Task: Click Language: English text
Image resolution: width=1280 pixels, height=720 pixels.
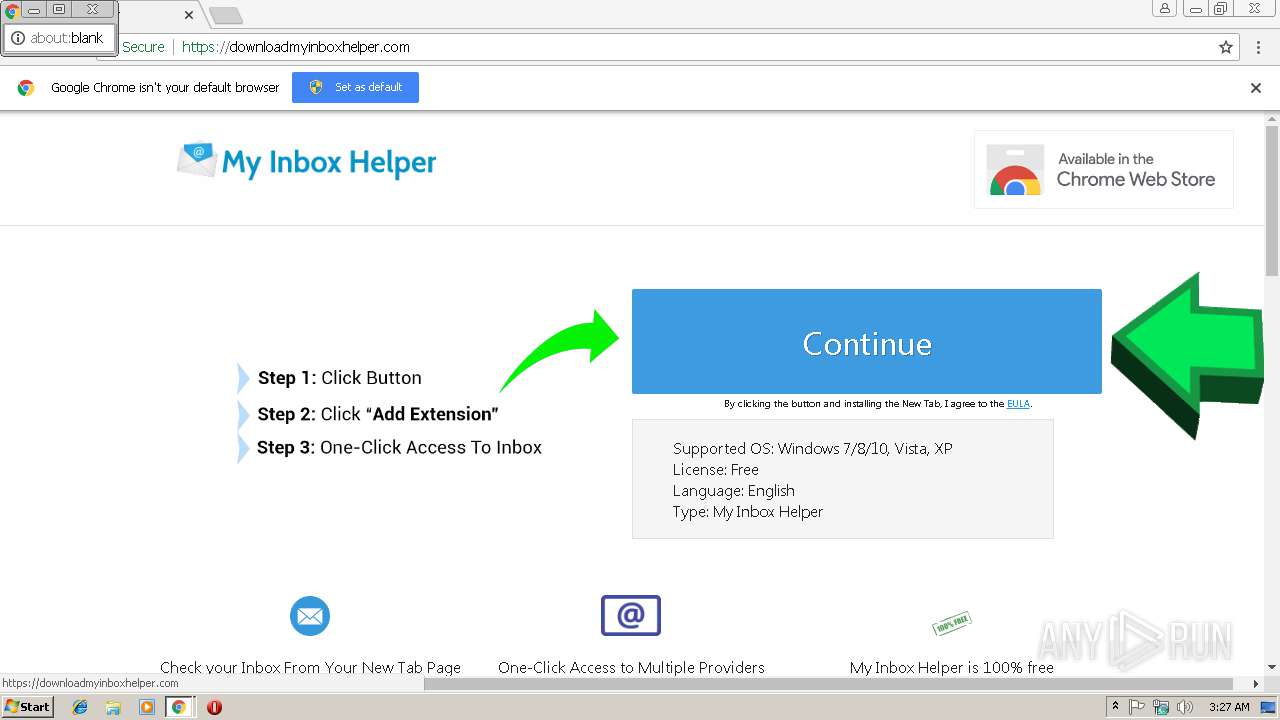Action: [x=733, y=490]
